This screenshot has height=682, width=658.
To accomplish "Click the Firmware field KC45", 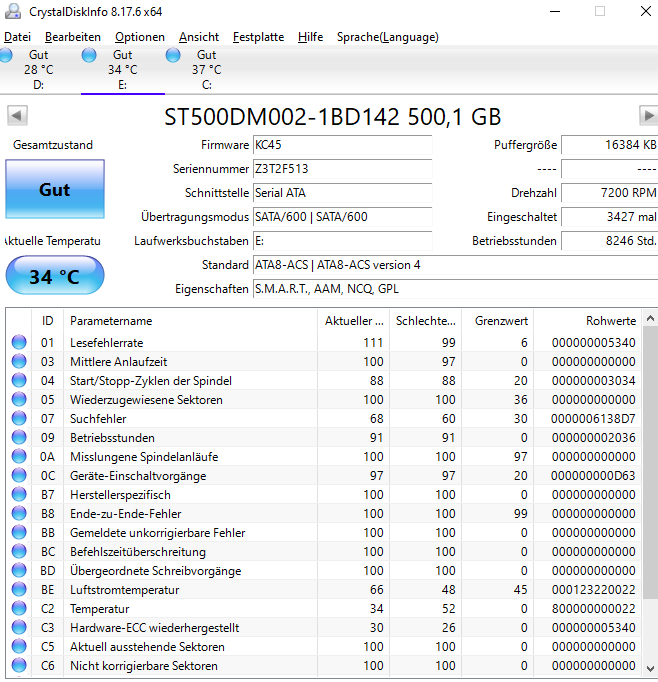I will 343,145.
